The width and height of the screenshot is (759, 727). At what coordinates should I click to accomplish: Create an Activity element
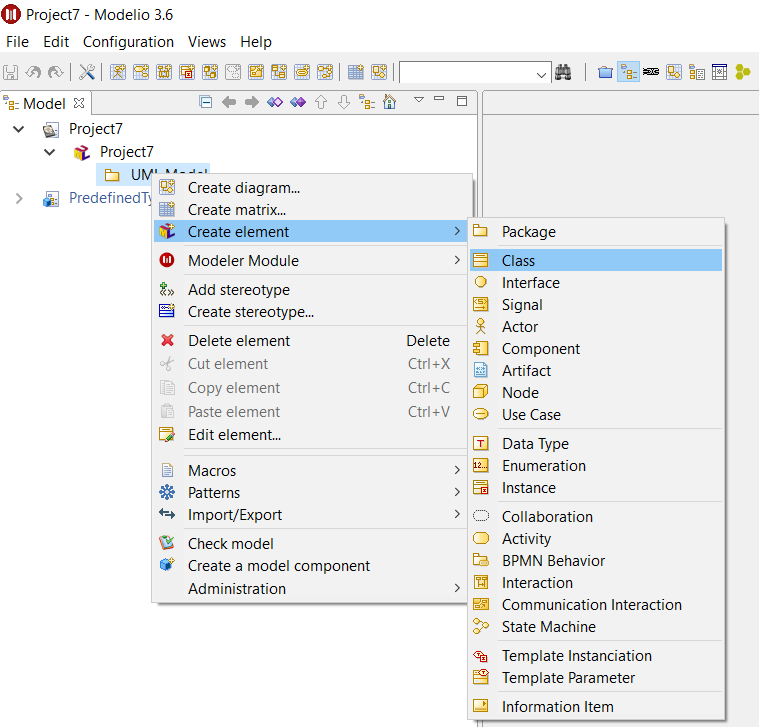point(596,539)
